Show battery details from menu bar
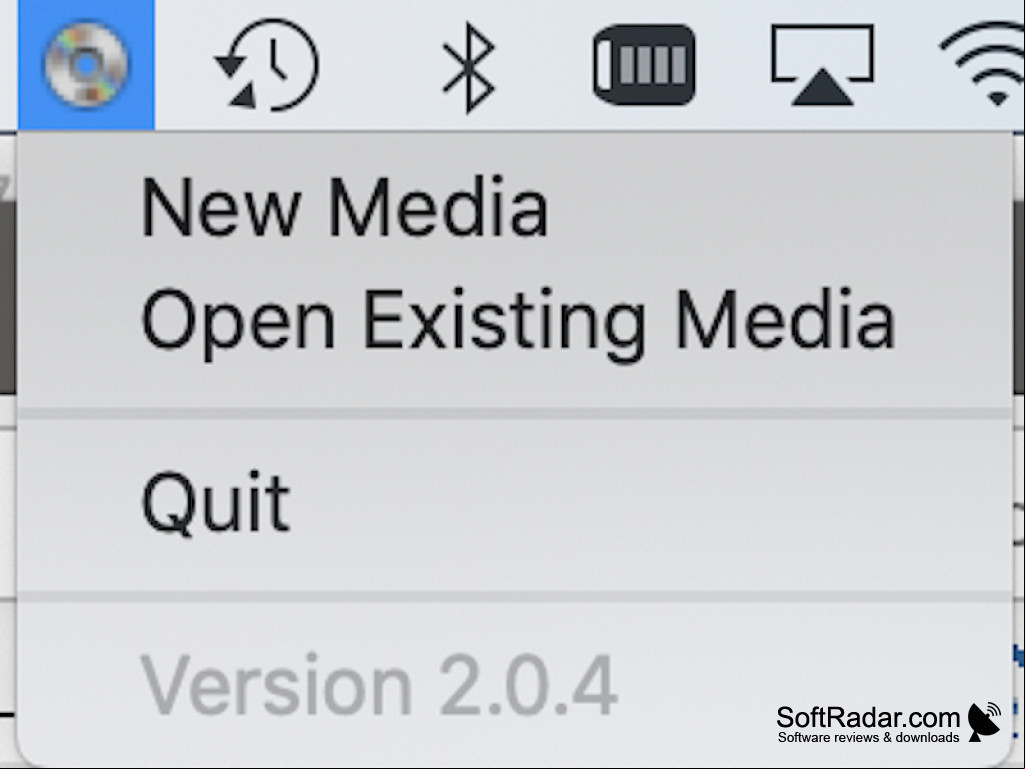 [x=644, y=64]
